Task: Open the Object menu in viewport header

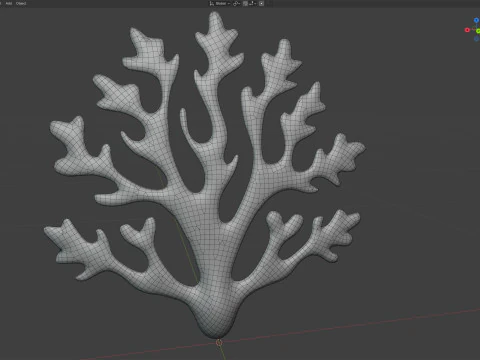Action: 21,3
